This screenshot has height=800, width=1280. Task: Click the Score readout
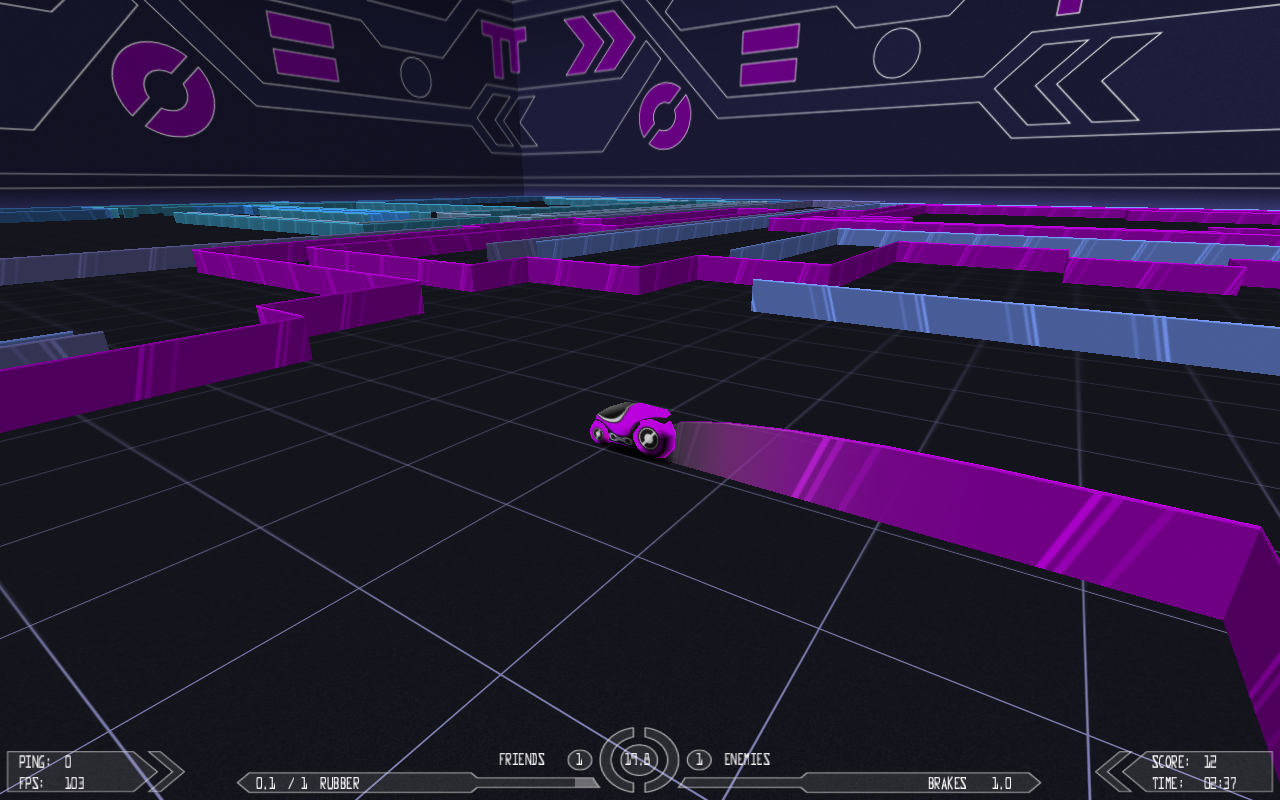click(1184, 762)
